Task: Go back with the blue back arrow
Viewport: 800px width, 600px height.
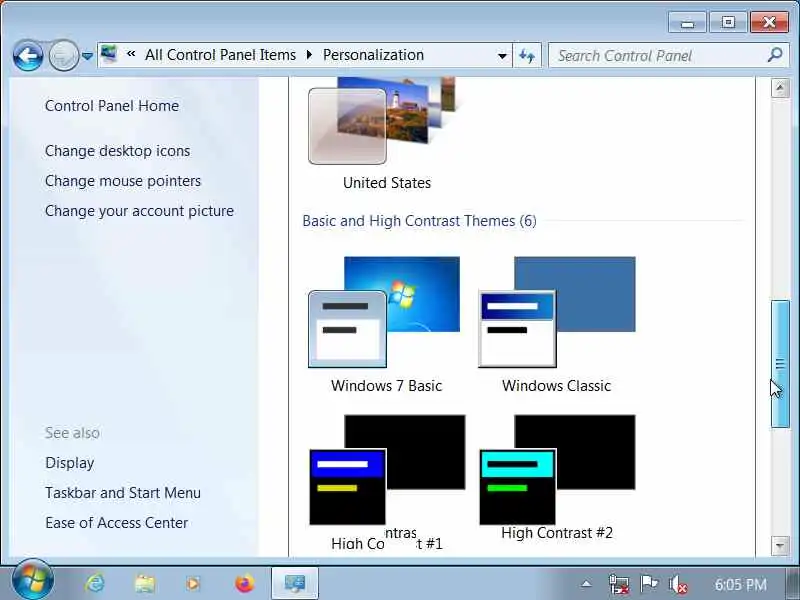Action: (x=28, y=55)
